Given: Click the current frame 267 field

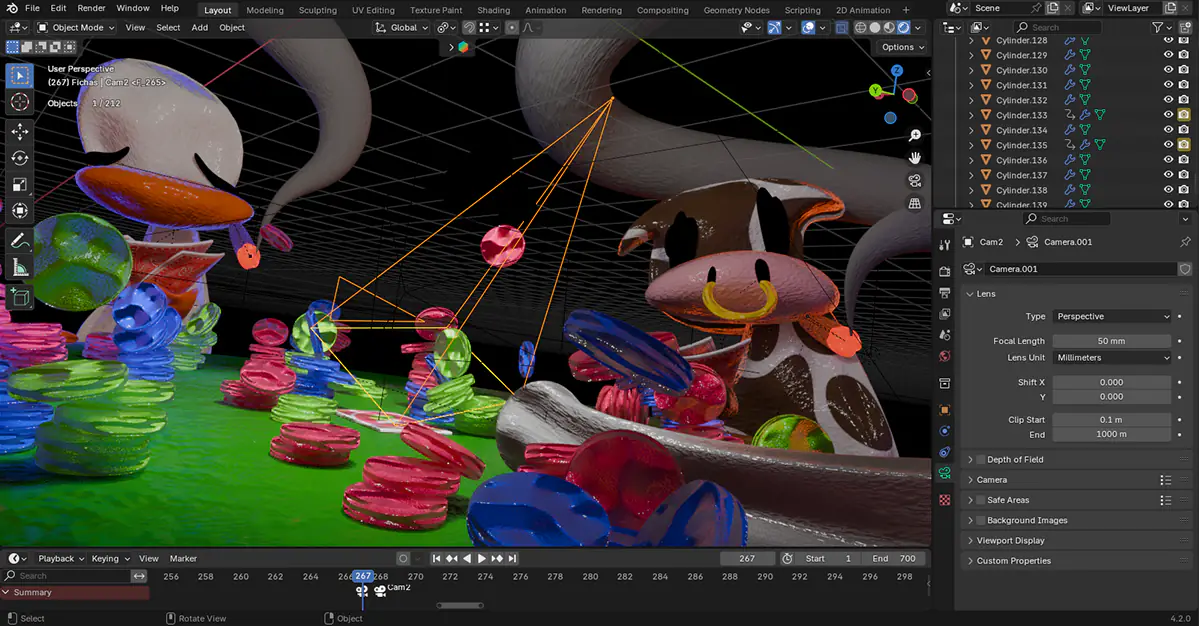Looking at the screenshot, I should point(747,558).
